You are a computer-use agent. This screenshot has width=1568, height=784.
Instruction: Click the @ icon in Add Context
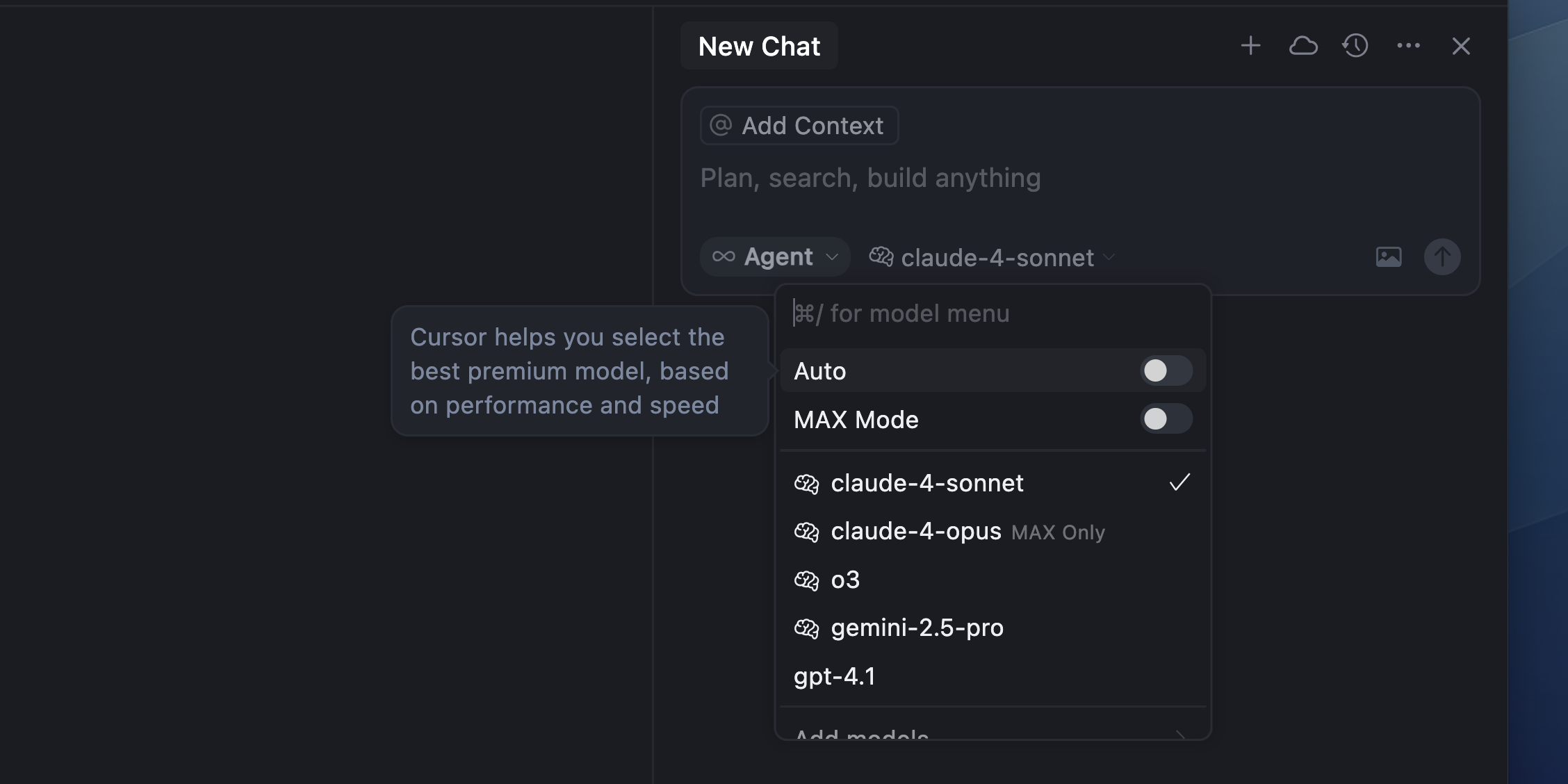tap(721, 126)
